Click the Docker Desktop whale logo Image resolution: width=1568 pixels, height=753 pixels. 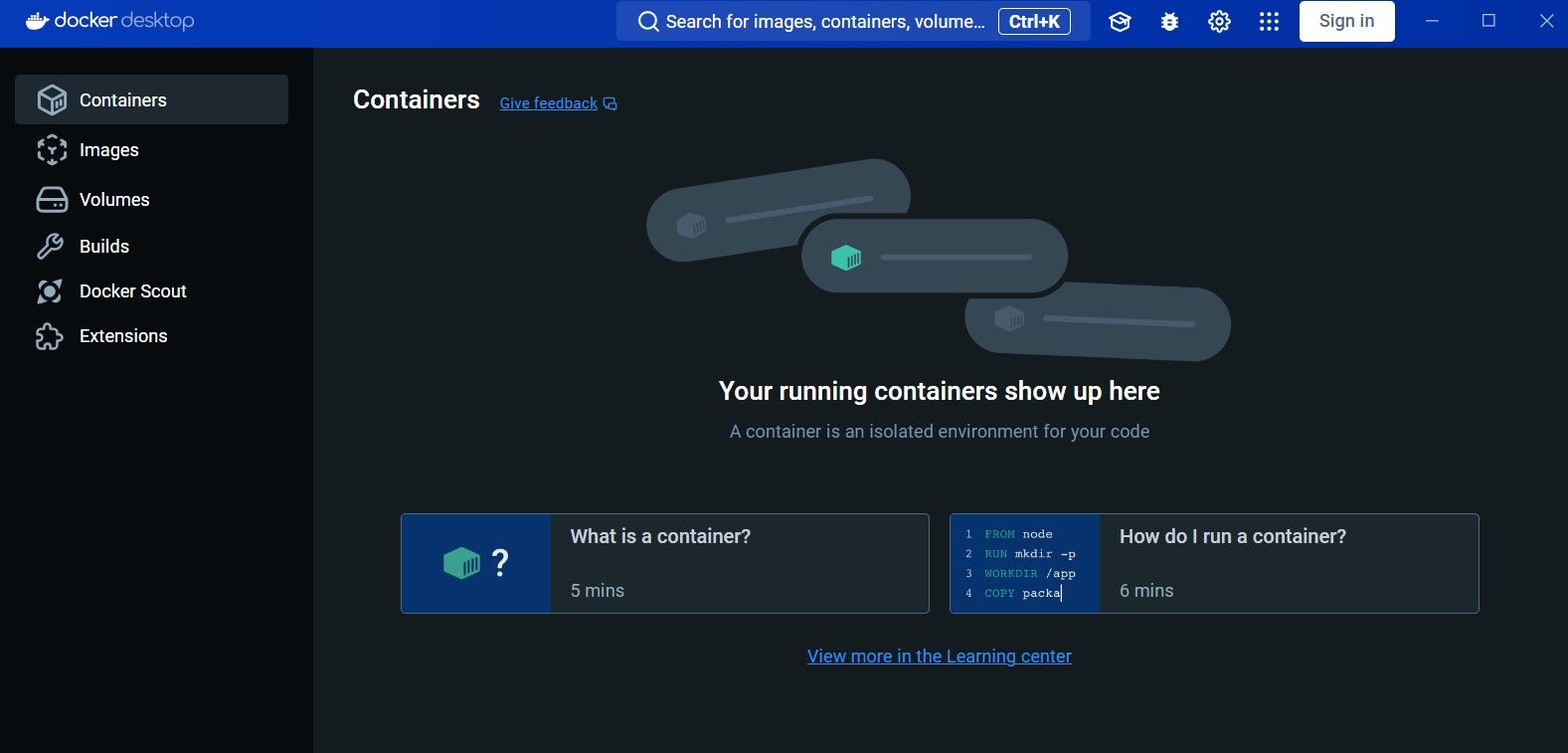(37, 21)
